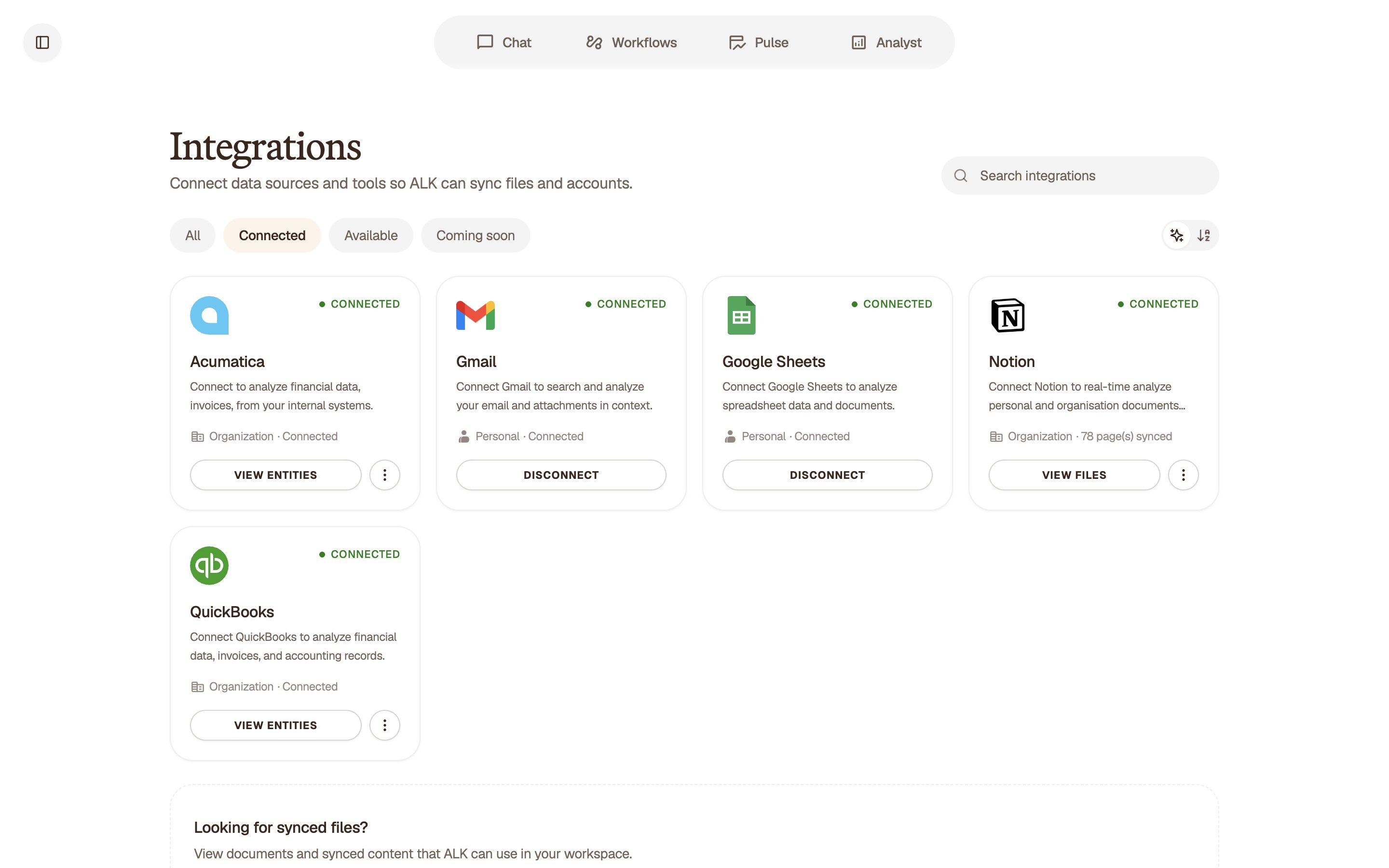Open Acumatica more options menu

pyautogui.click(x=384, y=475)
